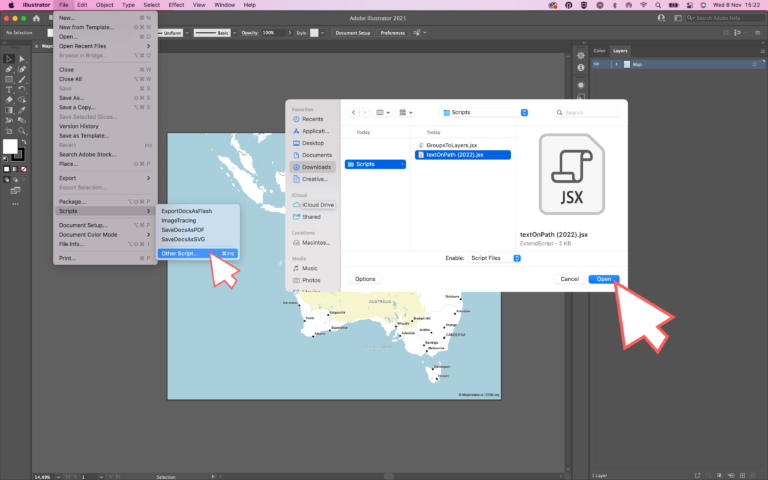Select Downloads in dialog sidebar

(312, 167)
